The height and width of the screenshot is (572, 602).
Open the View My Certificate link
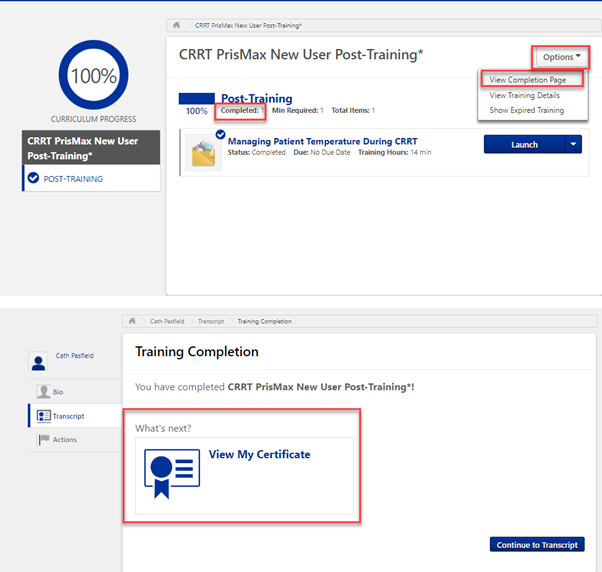(260, 455)
